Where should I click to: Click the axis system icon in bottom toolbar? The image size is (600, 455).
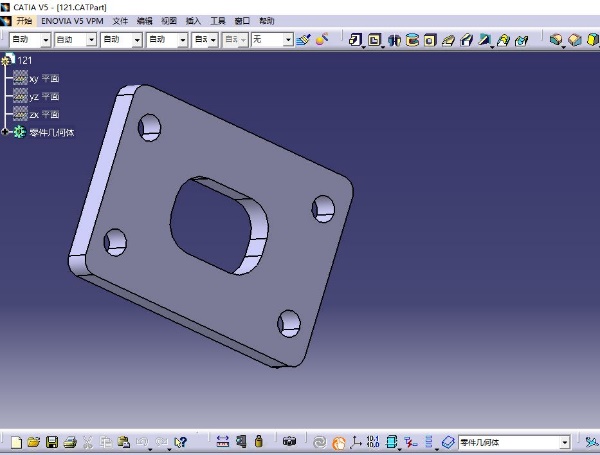355,441
